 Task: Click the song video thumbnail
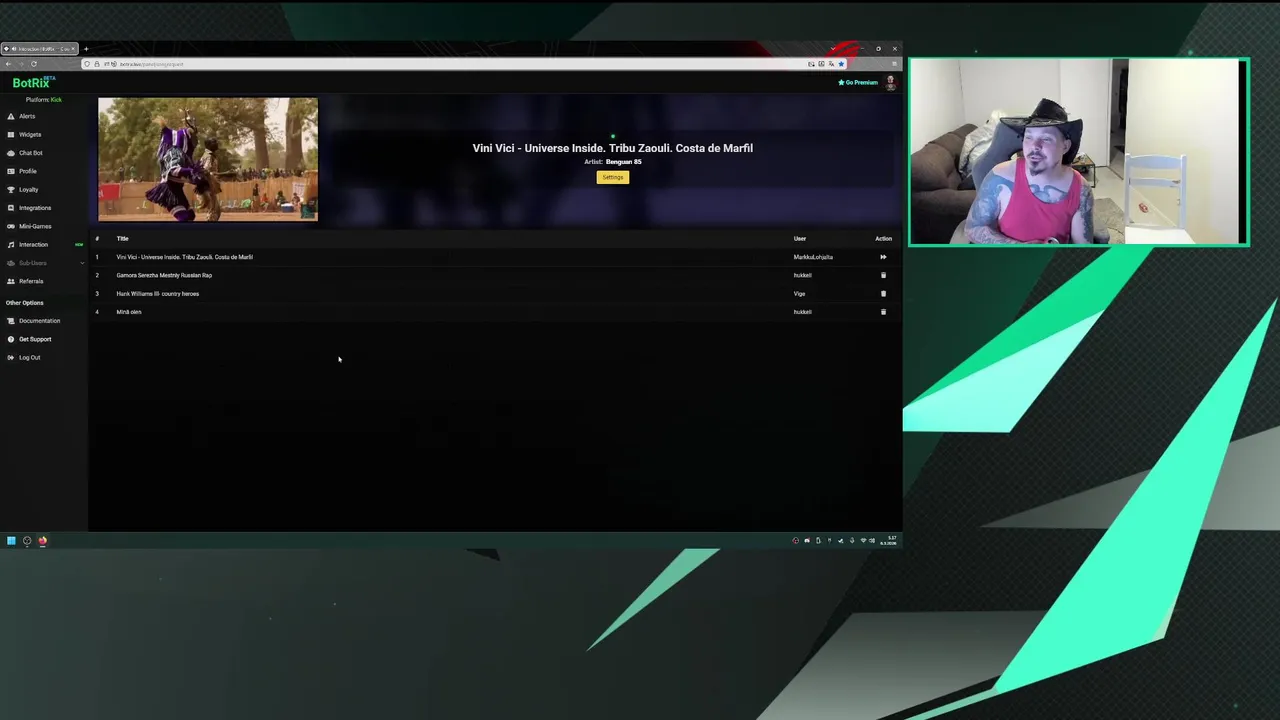click(x=208, y=159)
